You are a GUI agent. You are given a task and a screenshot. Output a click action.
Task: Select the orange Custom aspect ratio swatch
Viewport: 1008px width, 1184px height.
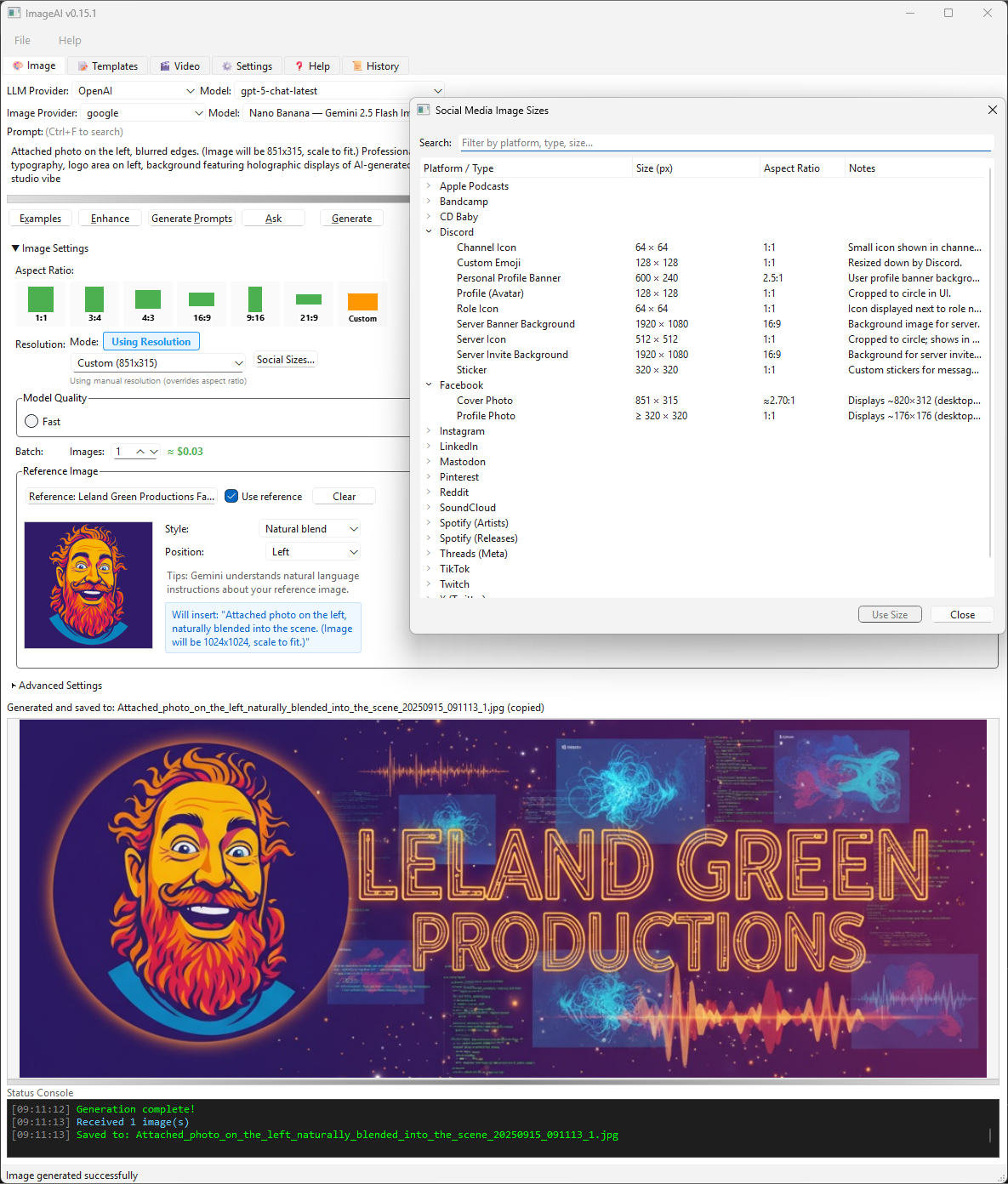coord(362,303)
